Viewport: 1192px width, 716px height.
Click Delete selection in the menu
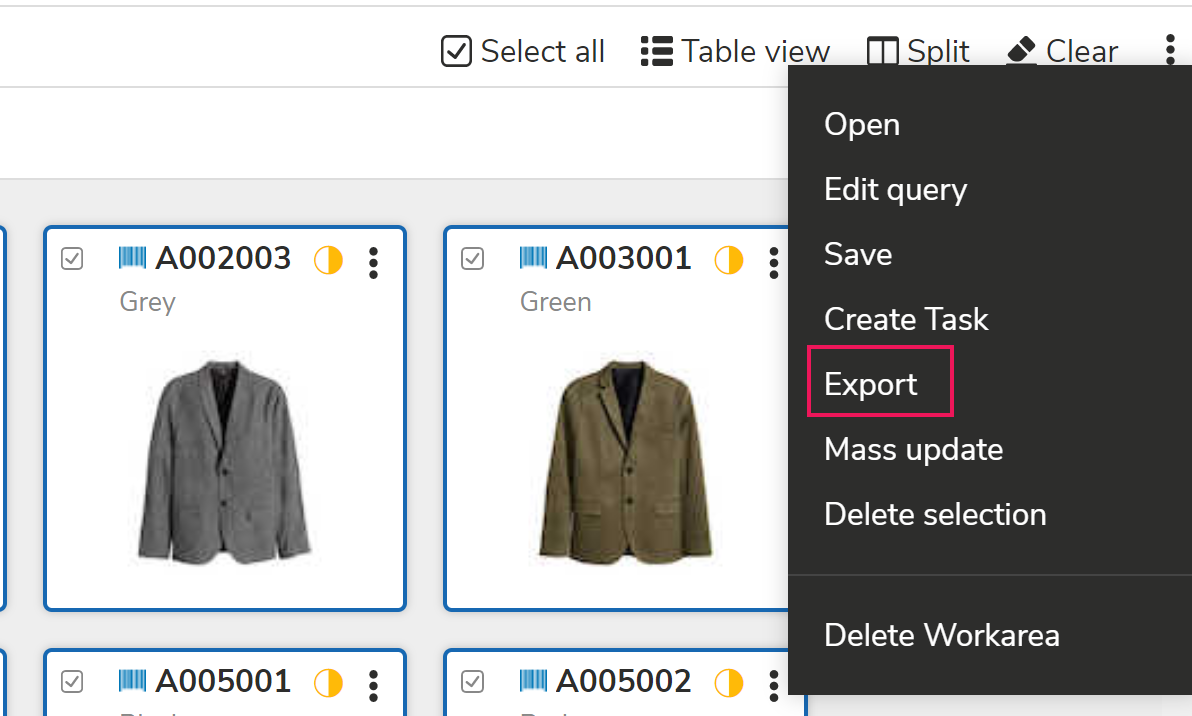pyautogui.click(x=935, y=515)
